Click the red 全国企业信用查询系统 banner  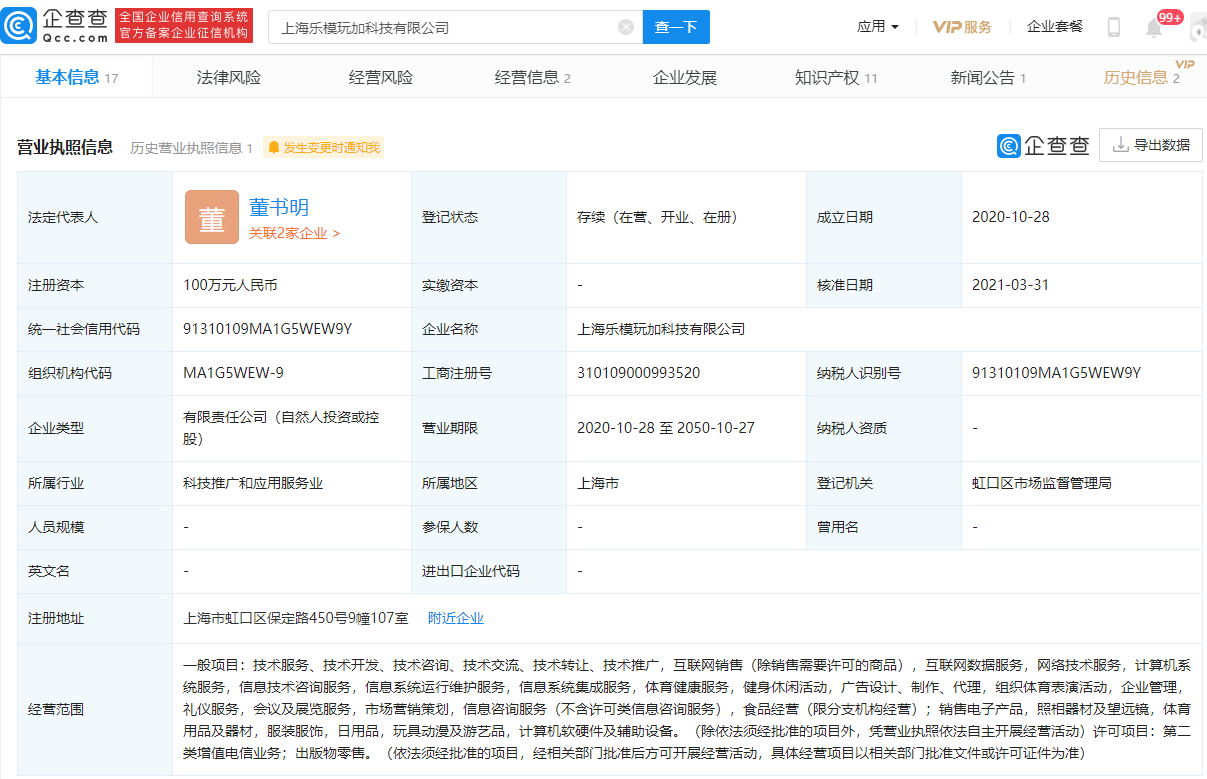click(184, 26)
